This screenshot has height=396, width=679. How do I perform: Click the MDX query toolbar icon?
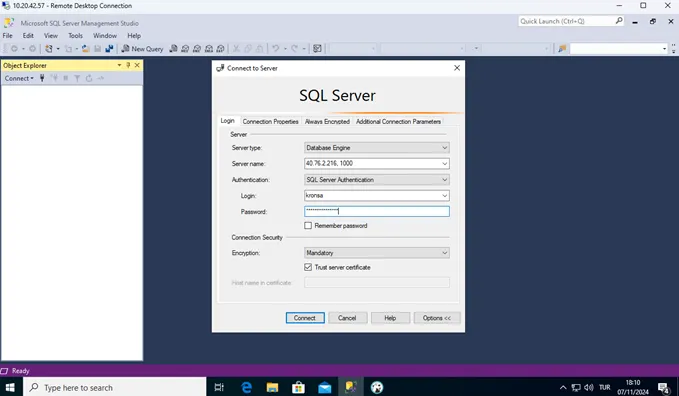(185, 49)
